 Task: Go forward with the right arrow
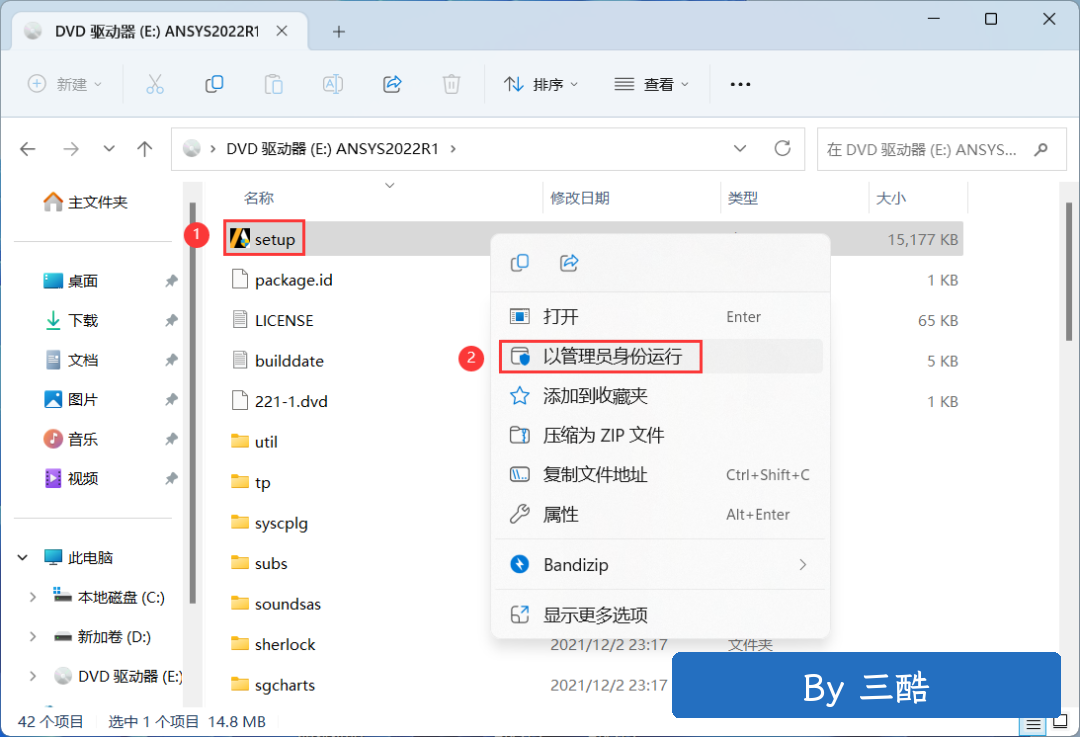click(71, 149)
